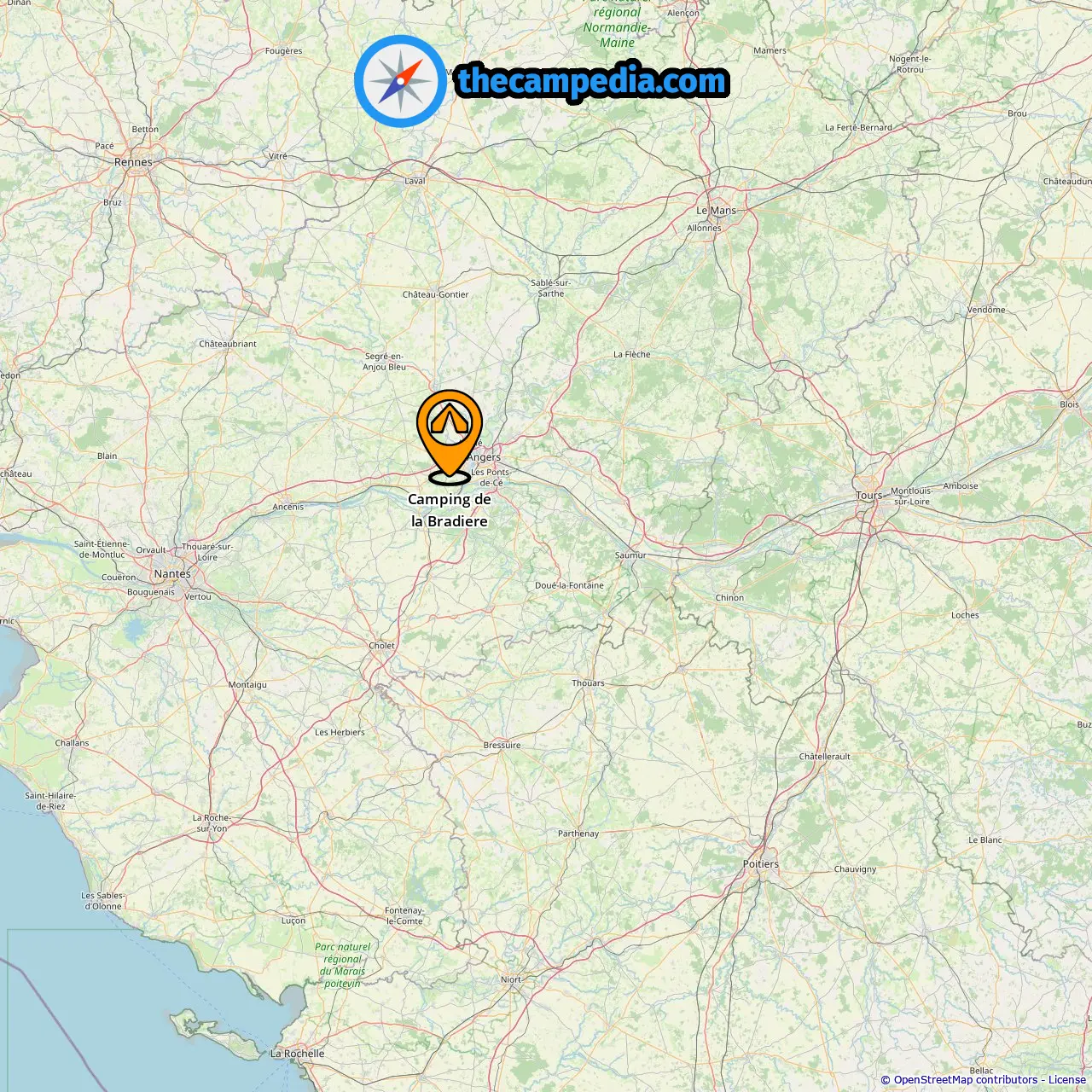Viewport: 1092px width, 1092px height.
Task: Click the Le Mans city label
Action: click(716, 211)
